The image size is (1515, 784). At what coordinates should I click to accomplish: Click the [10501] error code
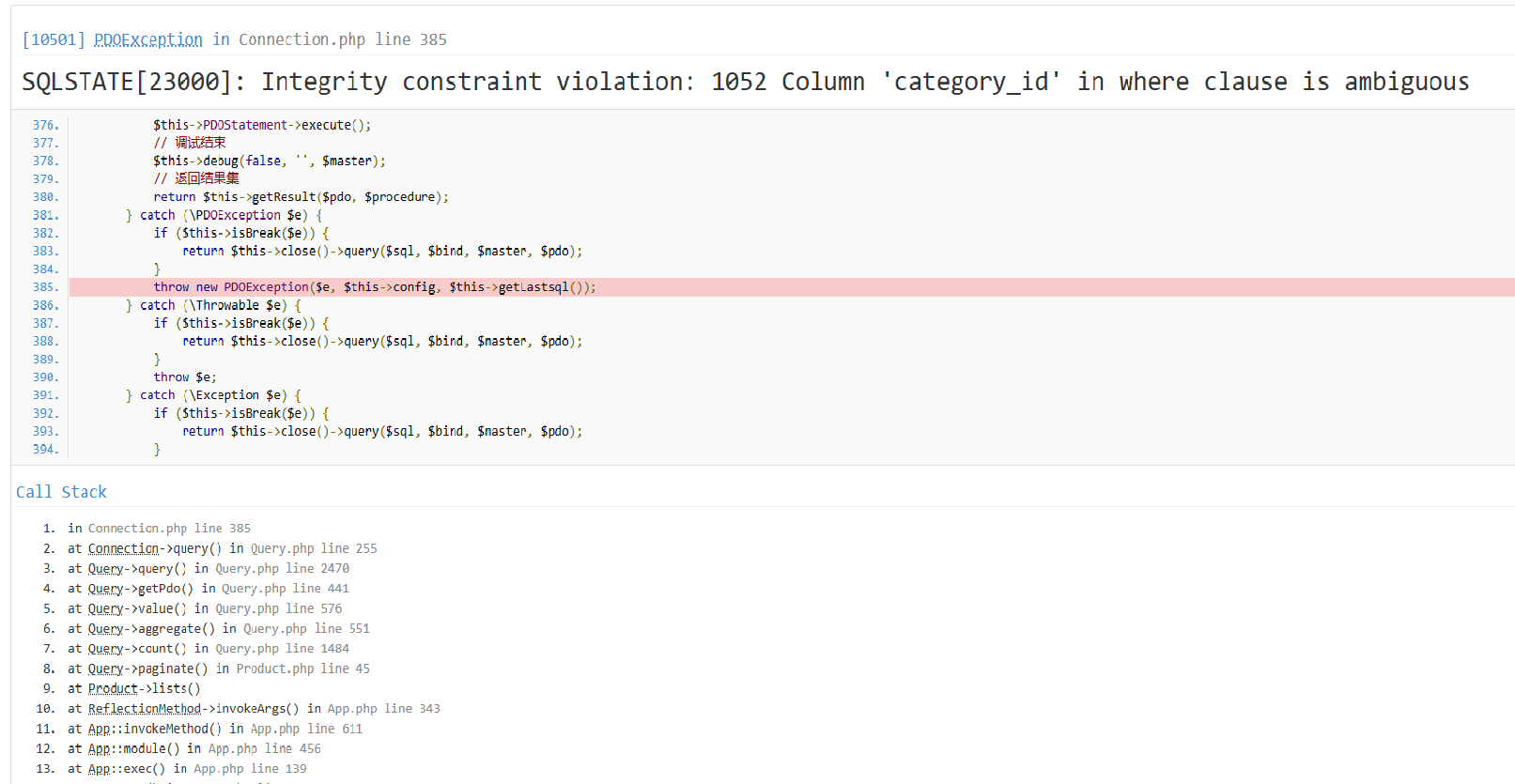[54, 39]
